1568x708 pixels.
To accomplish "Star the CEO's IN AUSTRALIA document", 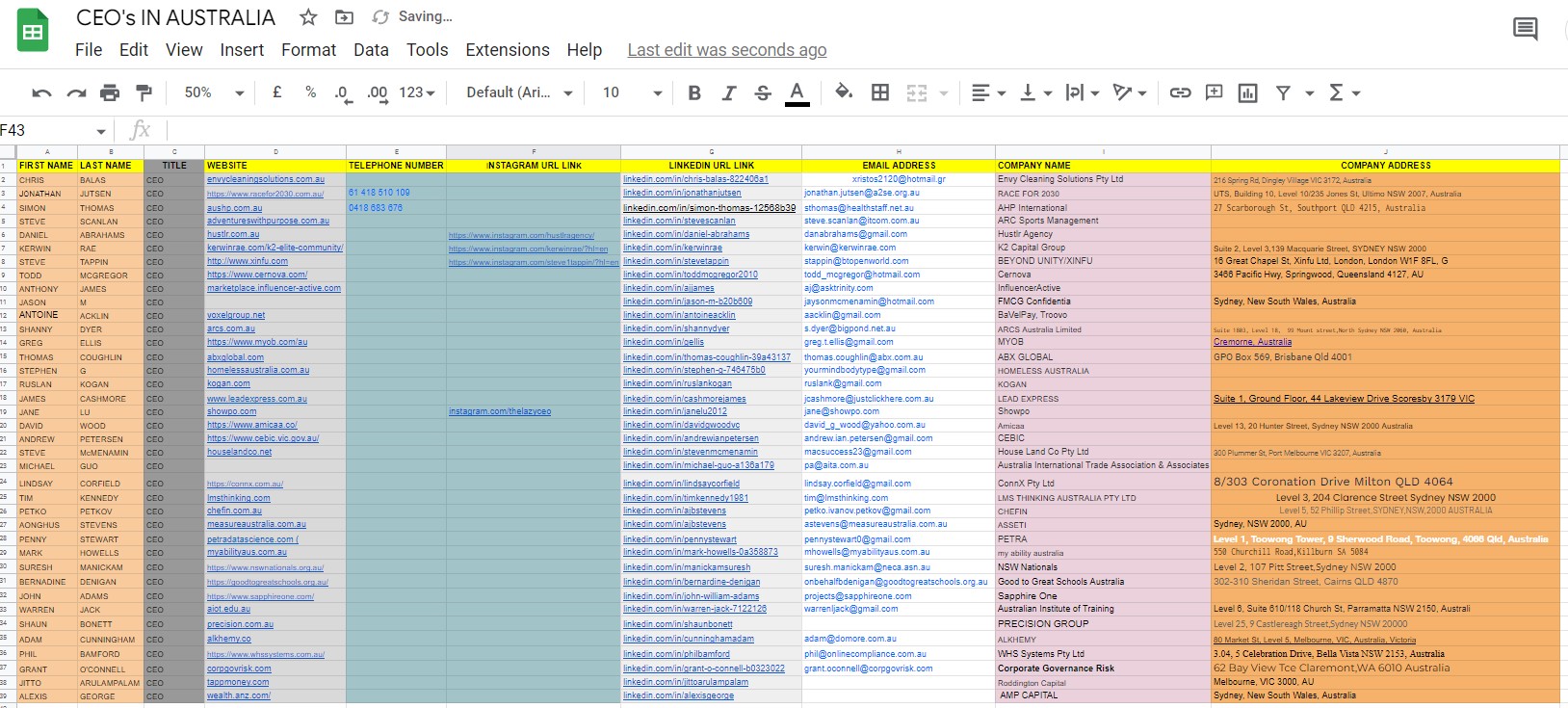I will (308, 17).
